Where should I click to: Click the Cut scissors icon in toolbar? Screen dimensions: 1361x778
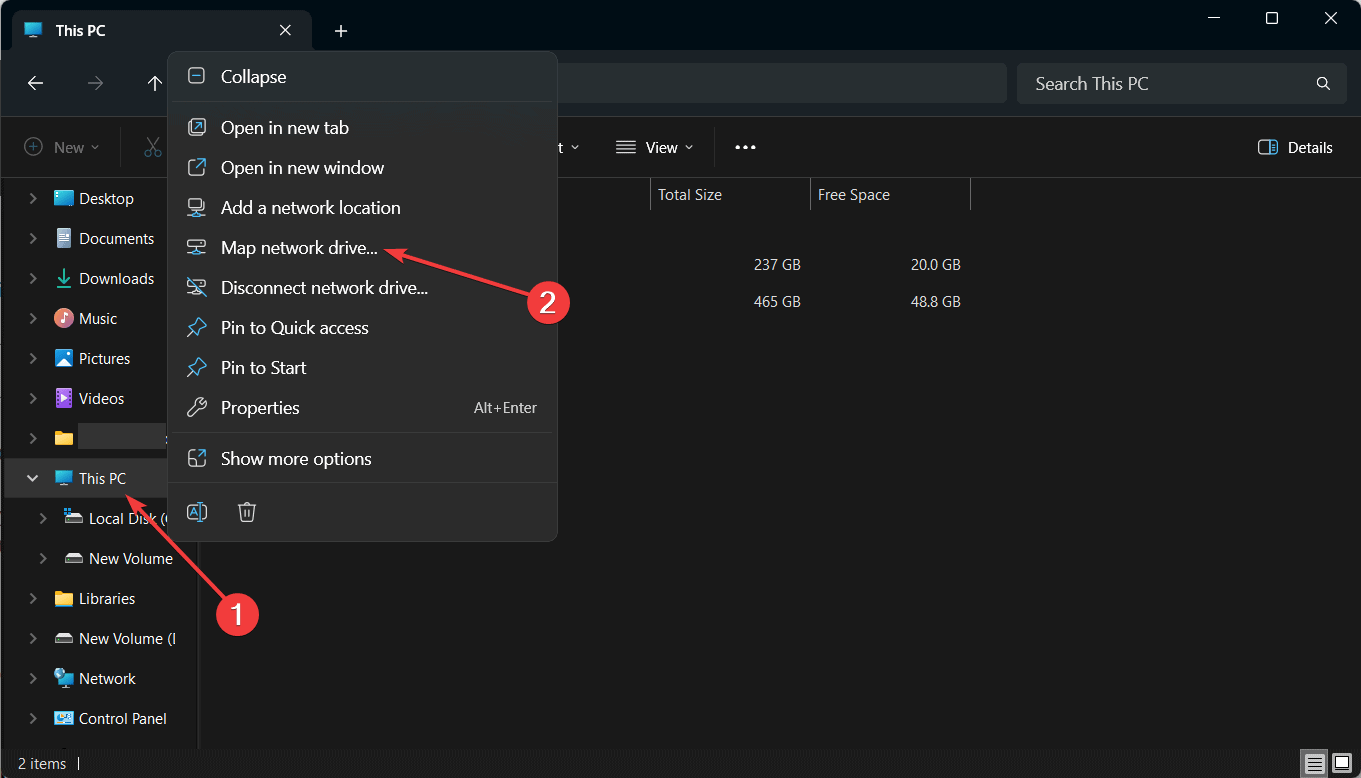(x=152, y=148)
